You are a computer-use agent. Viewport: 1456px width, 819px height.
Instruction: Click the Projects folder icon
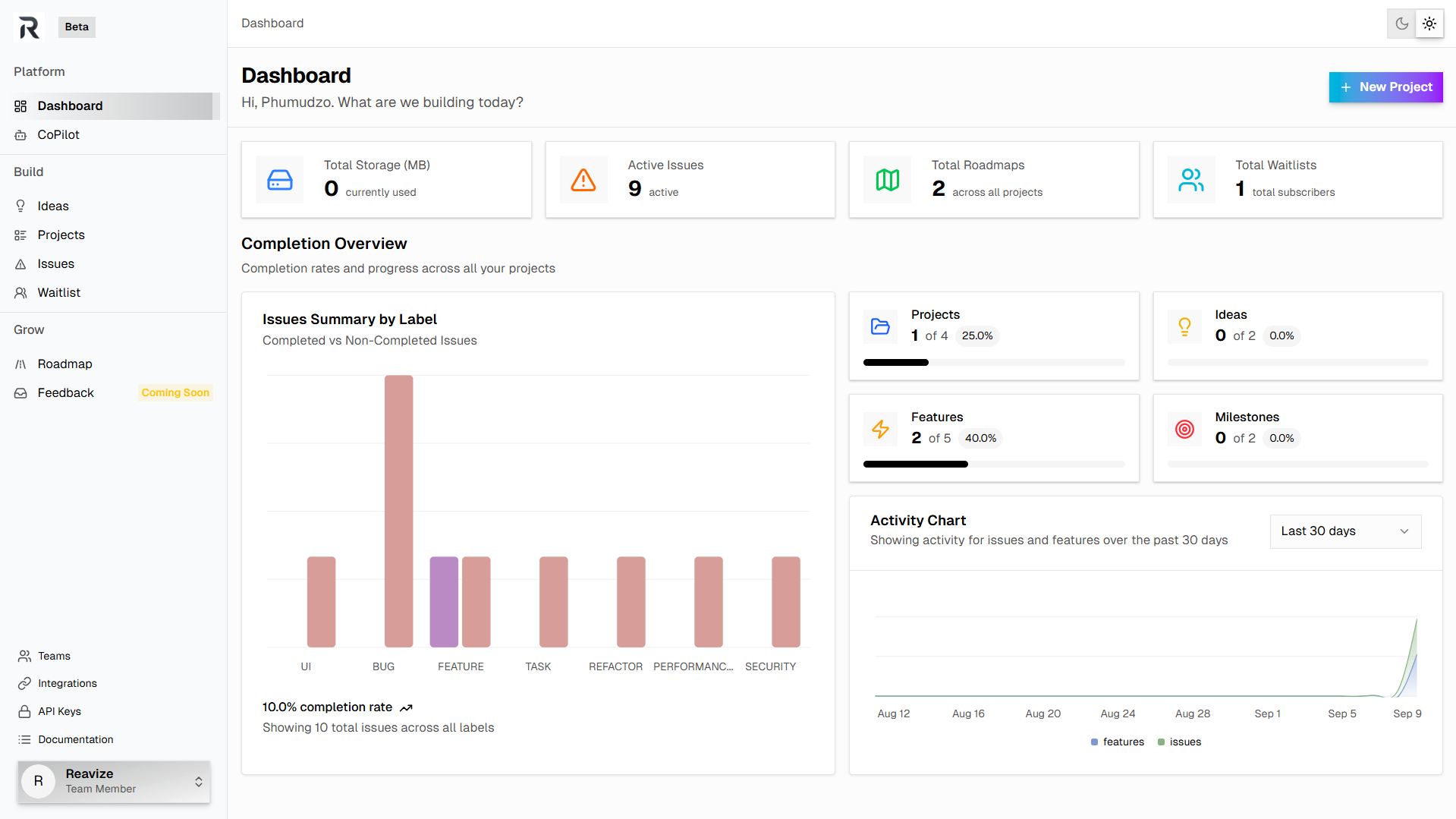pos(880,326)
